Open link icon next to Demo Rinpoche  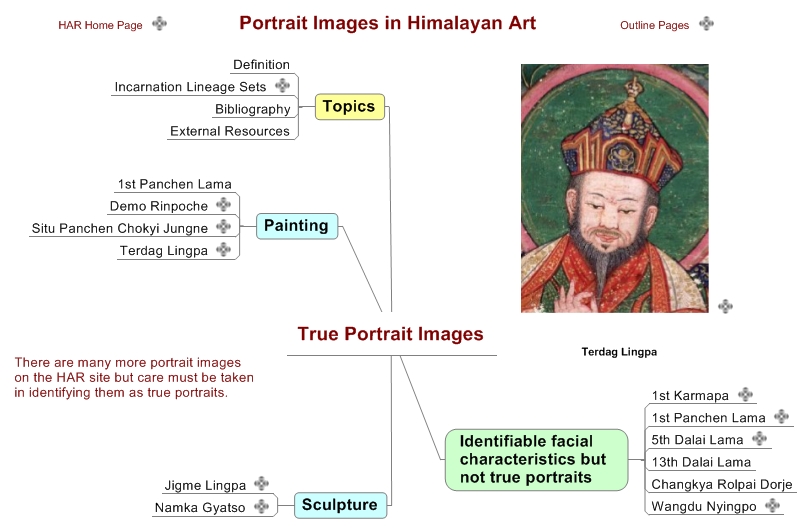[x=223, y=205]
